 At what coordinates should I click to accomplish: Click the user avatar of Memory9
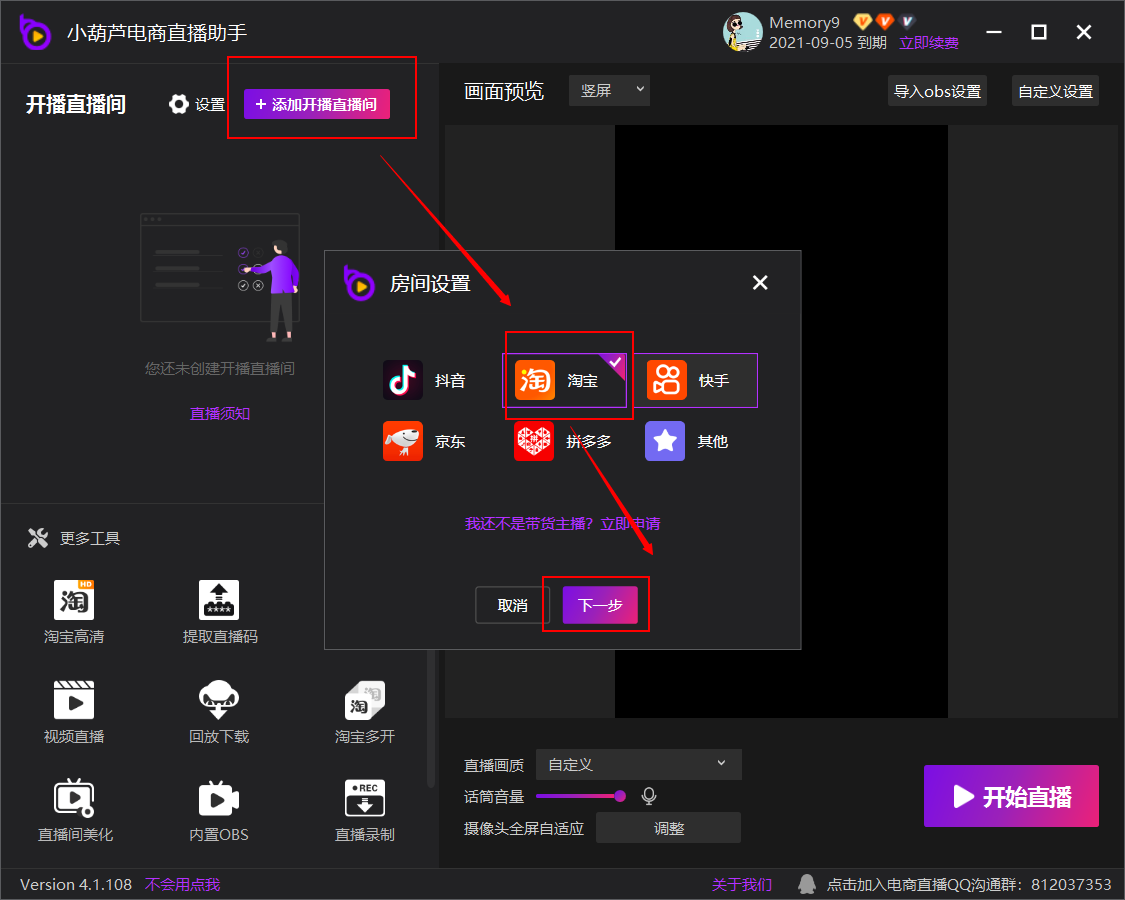click(x=742, y=32)
